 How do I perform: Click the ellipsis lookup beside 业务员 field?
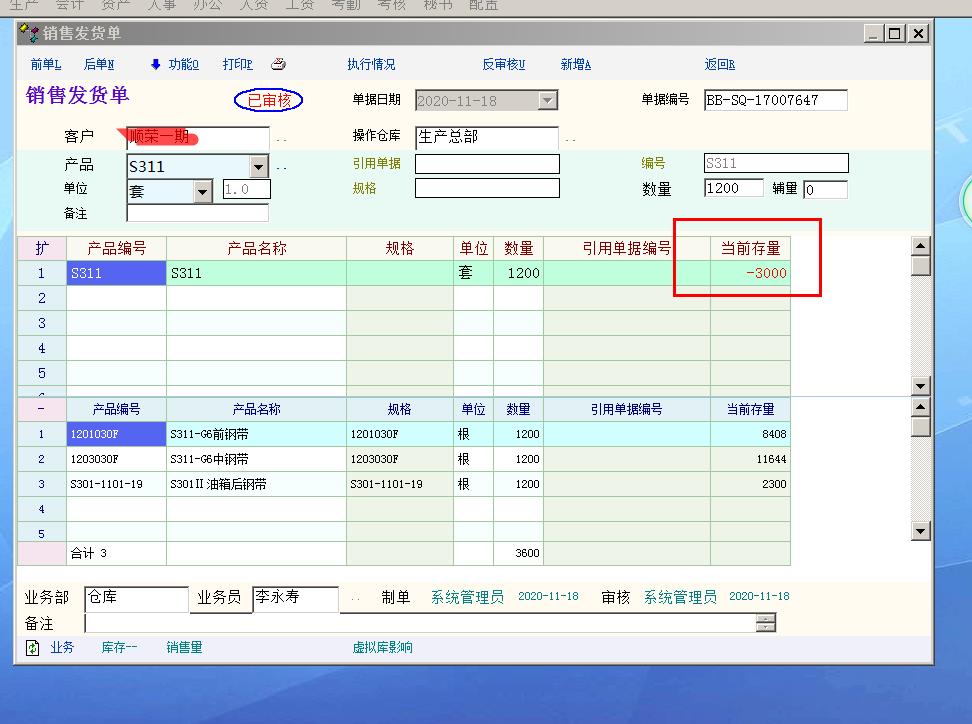tap(355, 599)
